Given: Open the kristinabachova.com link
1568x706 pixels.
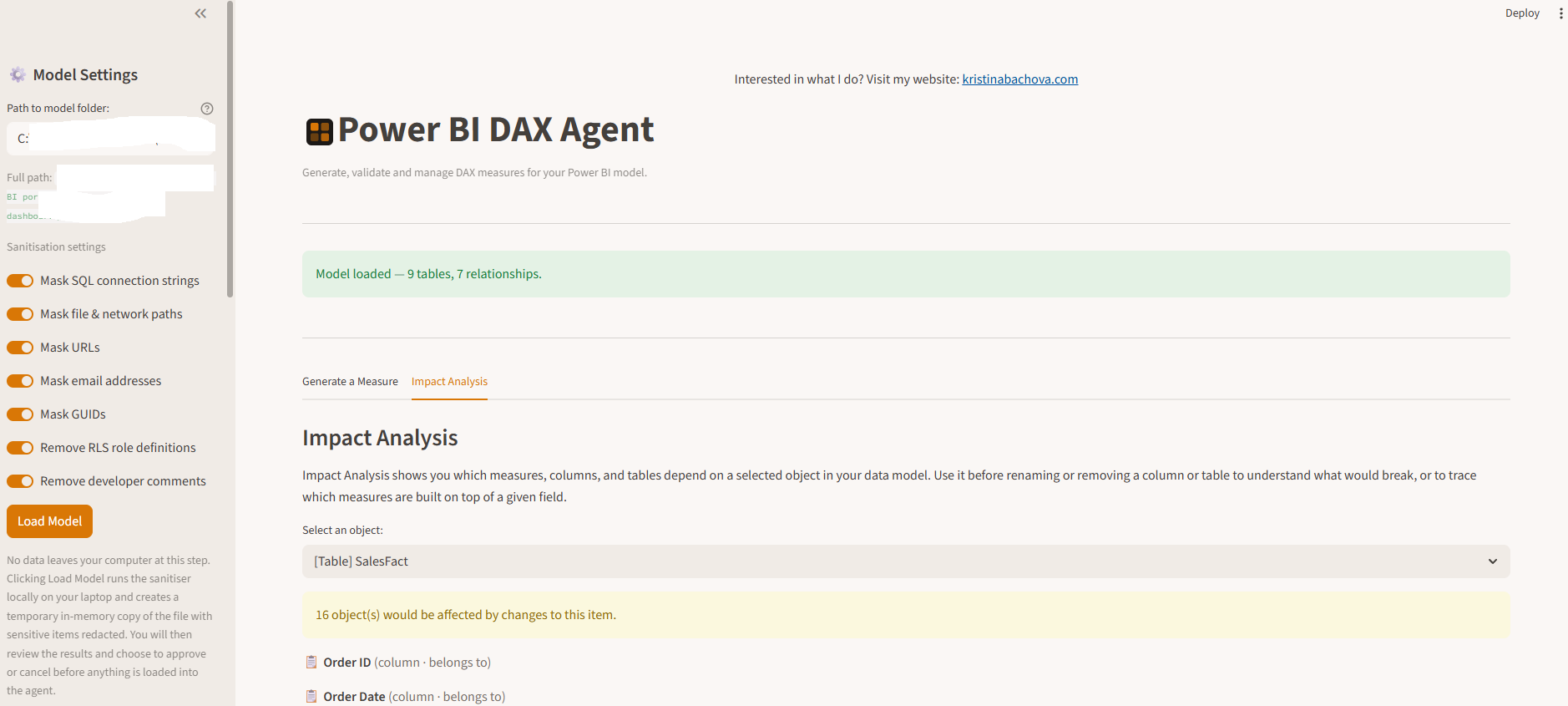Looking at the screenshot, I should pos(1019,79).
